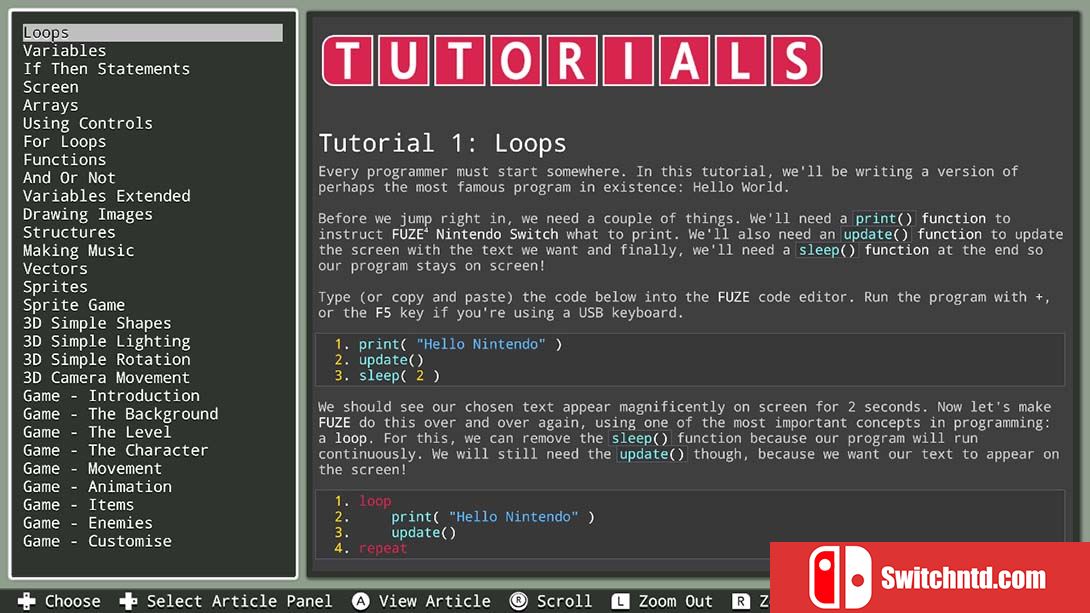
Task: Click the View Article label
Action: 434,601
